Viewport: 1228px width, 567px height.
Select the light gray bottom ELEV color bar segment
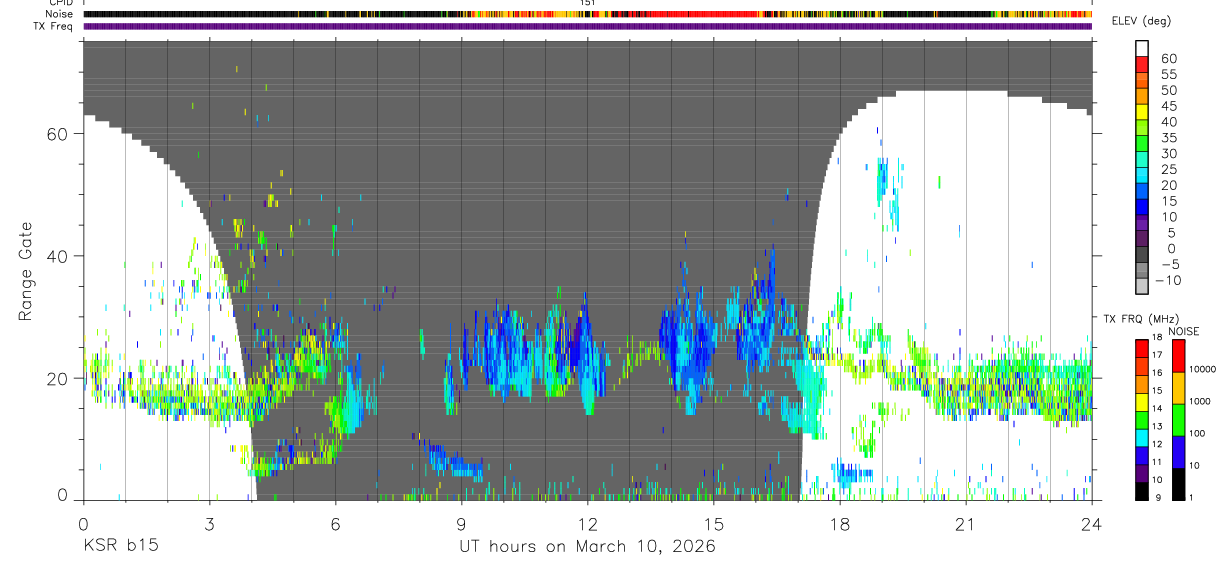1142,287
